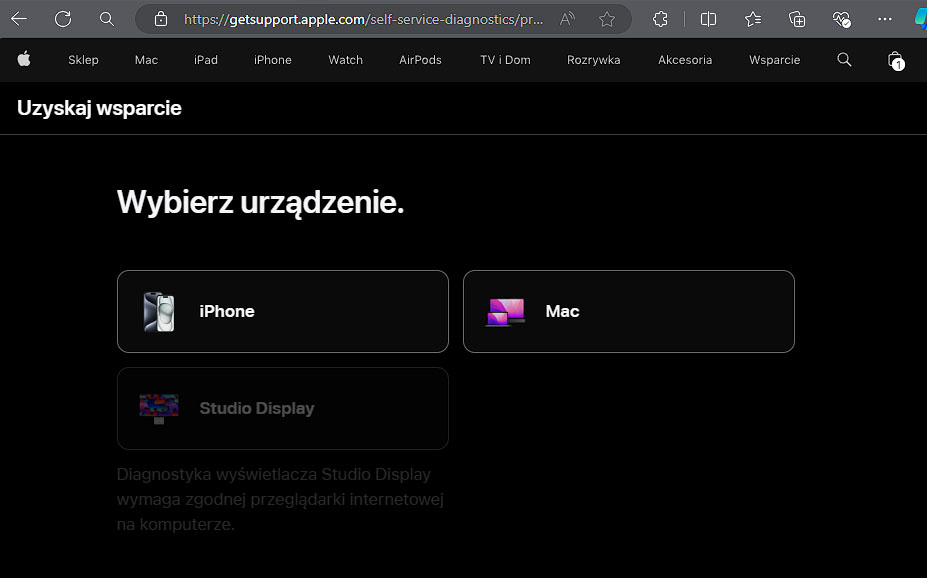
Task: Open the iPhone navigation item
Action: (x=273, y=60)
